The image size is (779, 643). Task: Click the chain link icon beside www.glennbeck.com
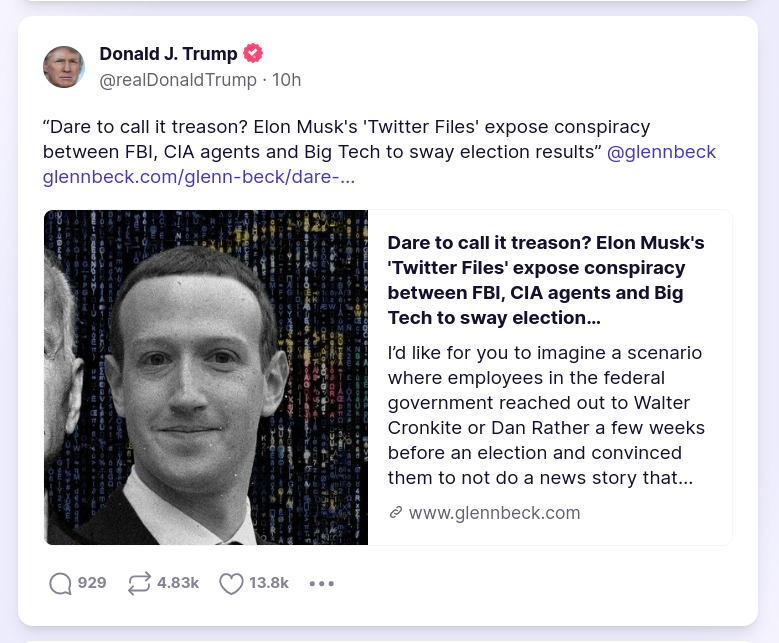point(396,513)
